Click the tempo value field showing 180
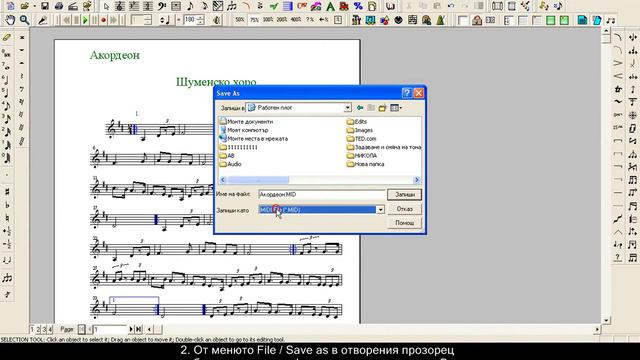 pyautogui.click(x=190, y=20)
